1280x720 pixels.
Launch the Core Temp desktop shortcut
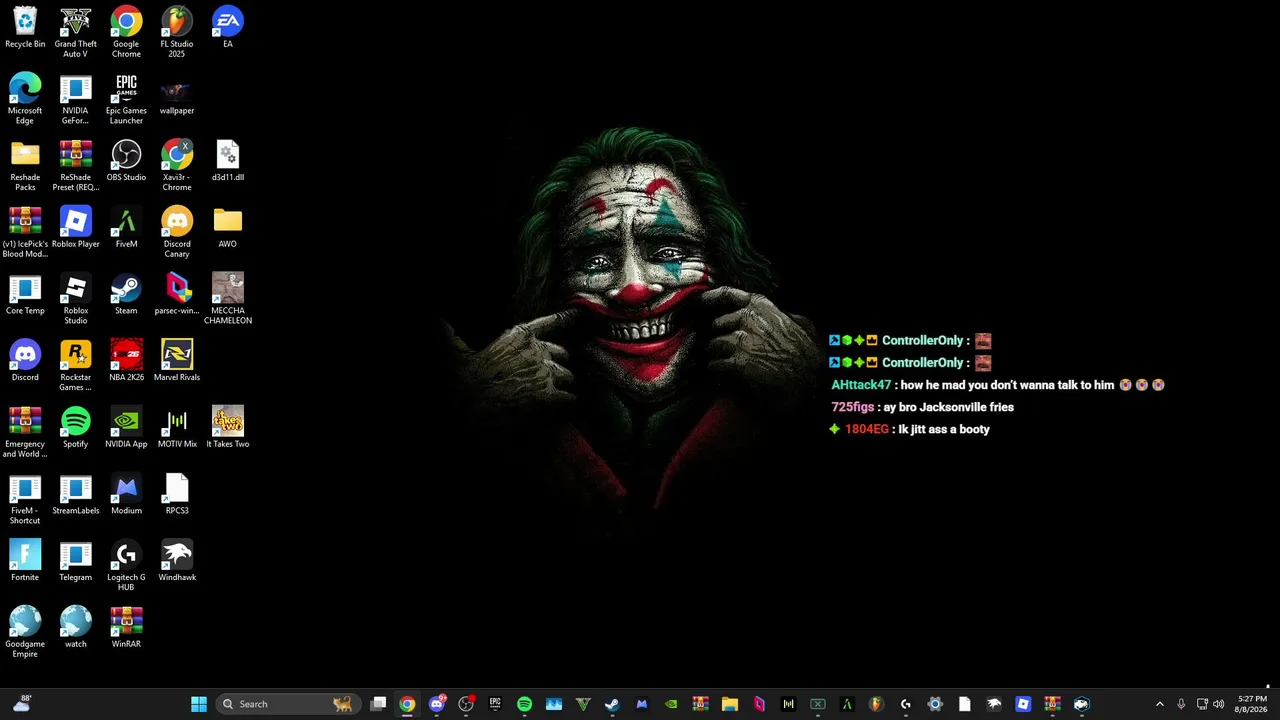pos(25,295)
